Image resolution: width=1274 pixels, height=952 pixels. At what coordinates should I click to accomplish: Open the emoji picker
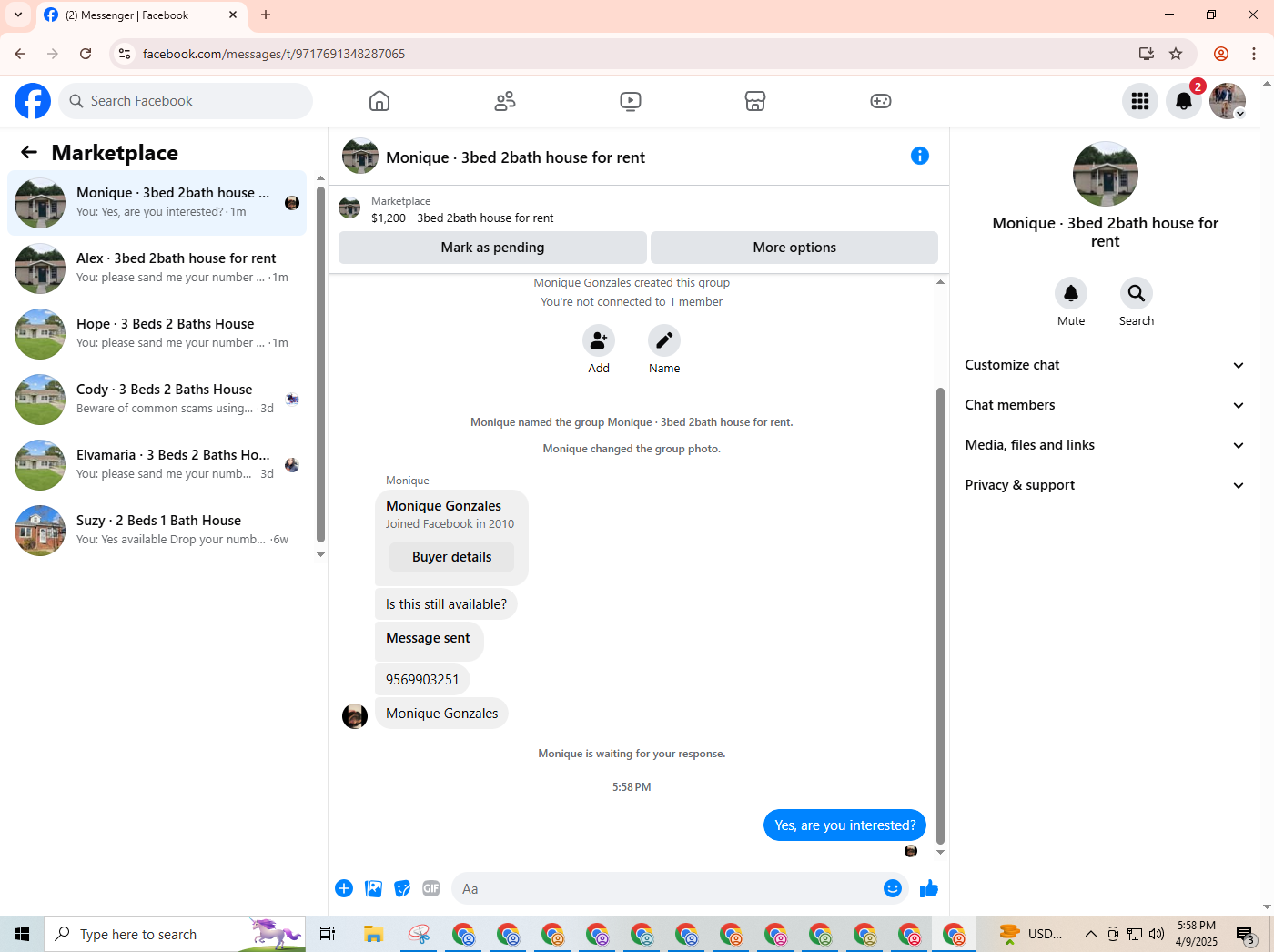click(893, 888)
